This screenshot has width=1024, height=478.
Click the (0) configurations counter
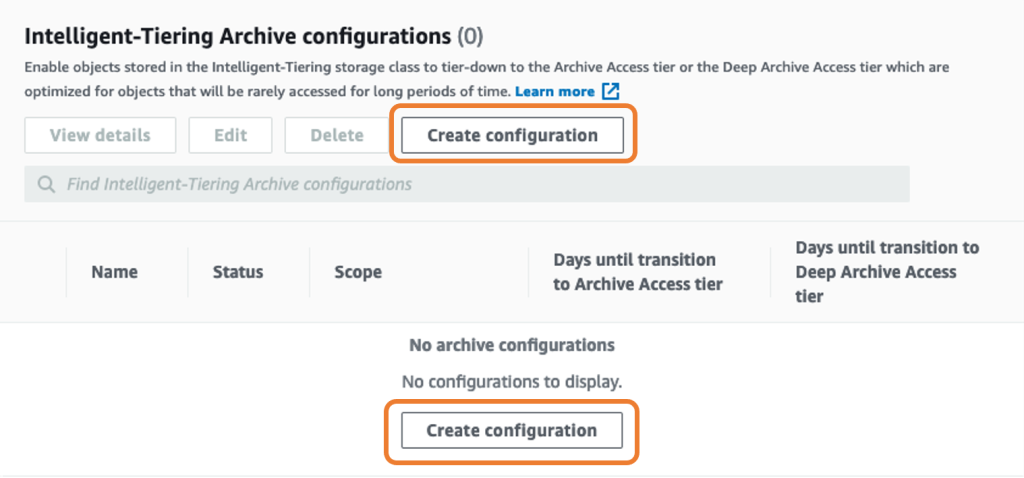[470, 37]
